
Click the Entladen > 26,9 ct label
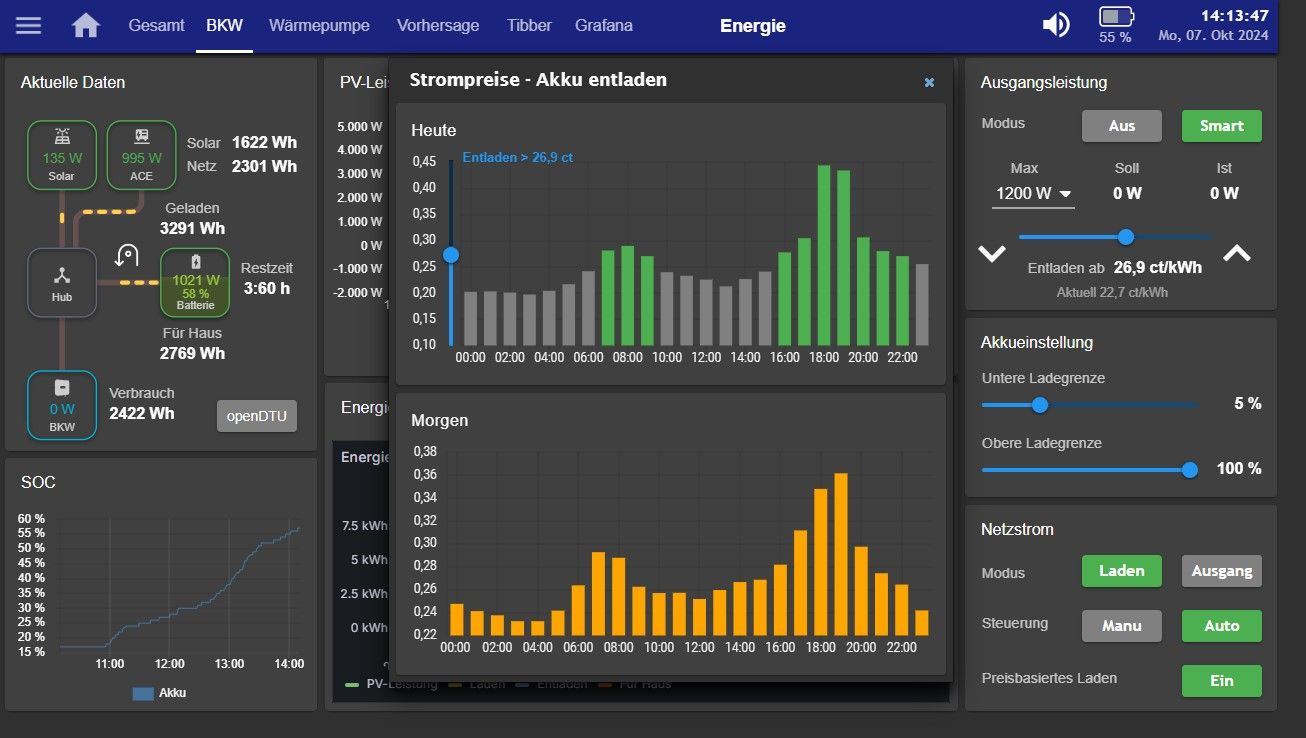517,158
